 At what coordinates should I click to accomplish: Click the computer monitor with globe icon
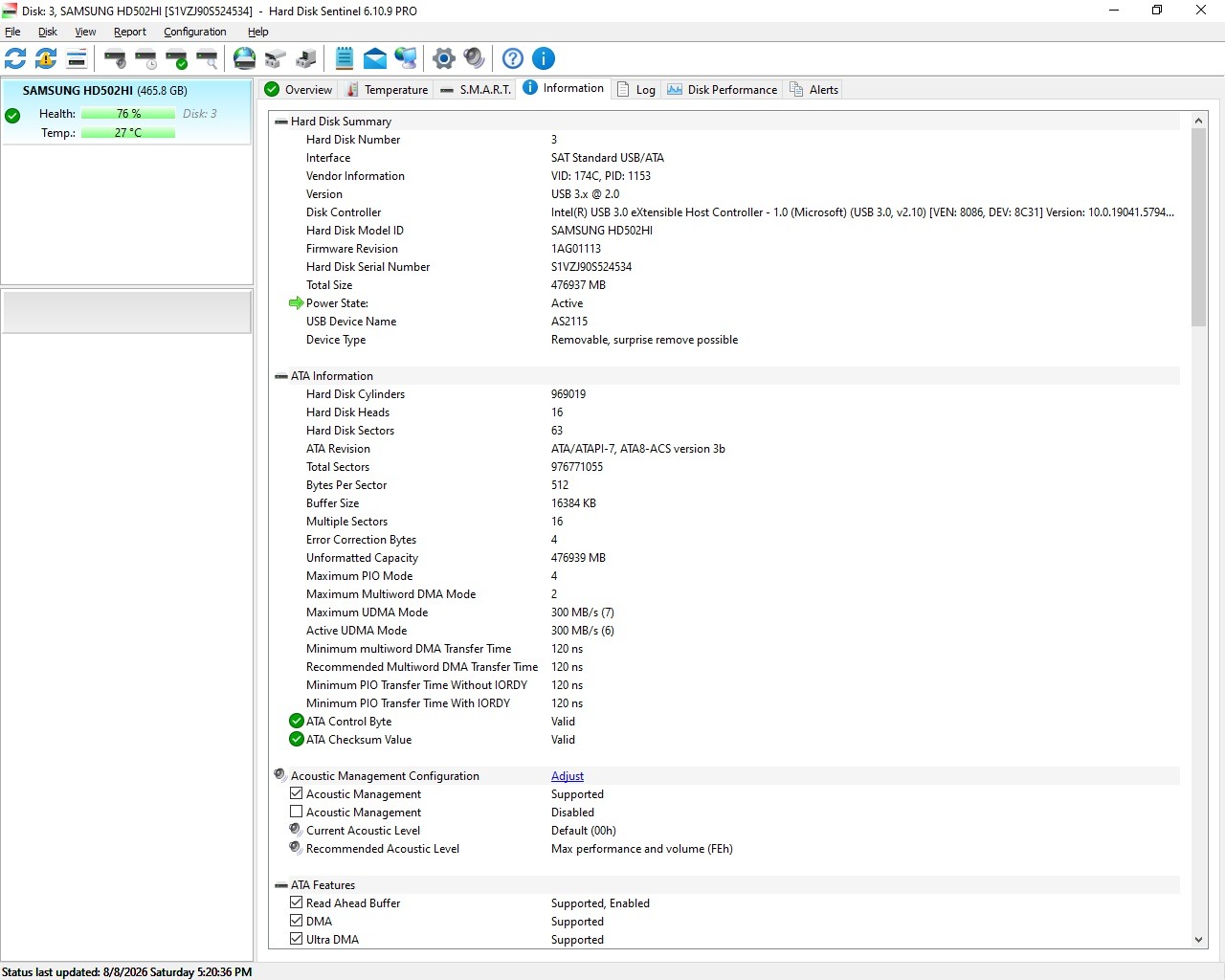pyautogui.click(x=406, y=58)
